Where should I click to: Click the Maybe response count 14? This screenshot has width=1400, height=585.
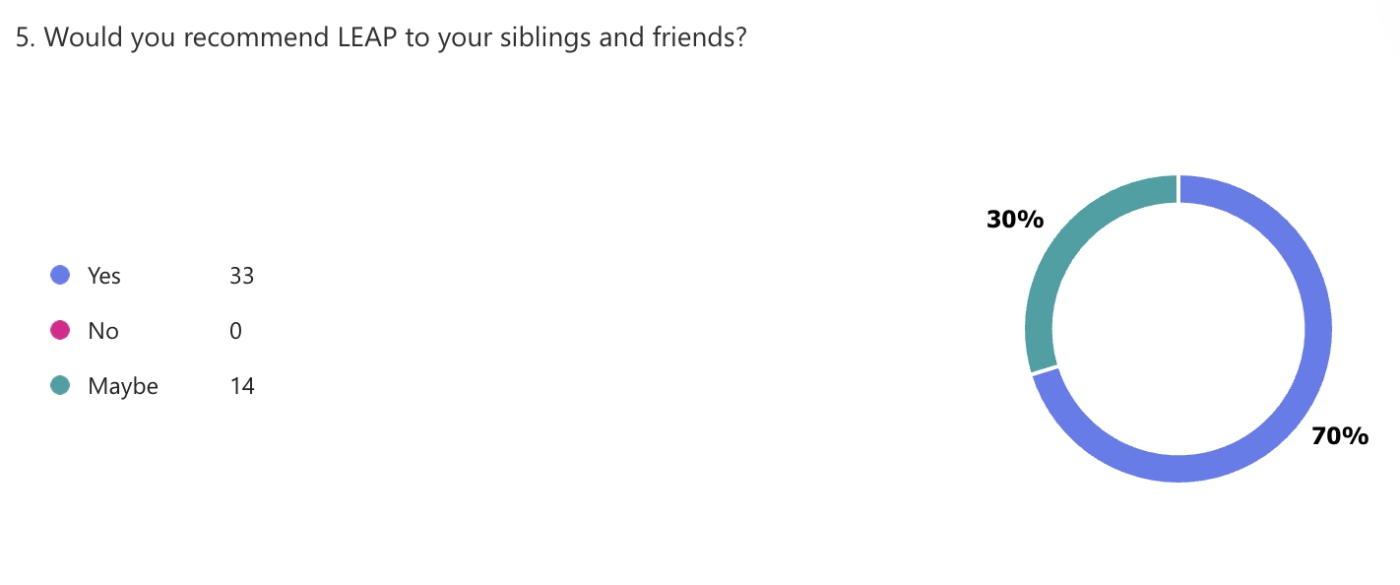pos(241,386)
